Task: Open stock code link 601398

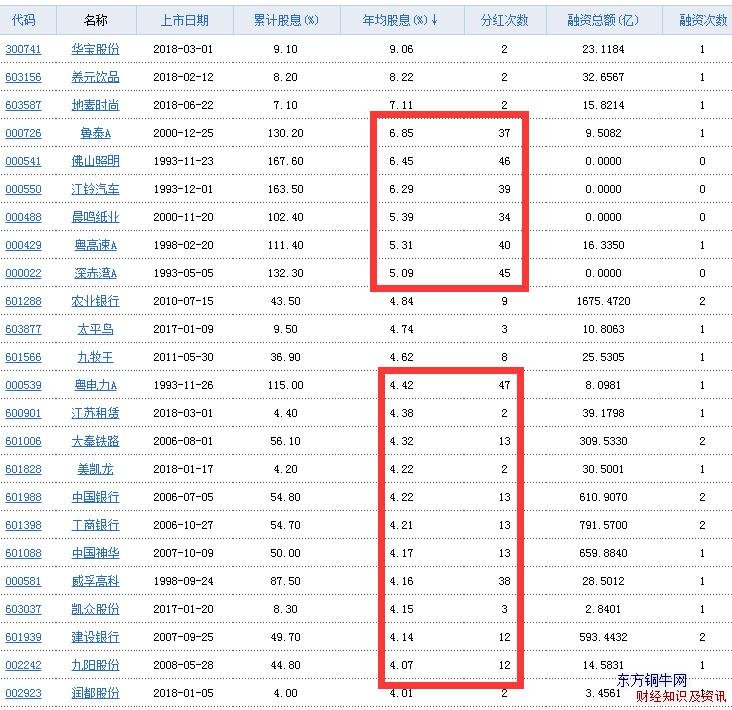Action: 23,525
